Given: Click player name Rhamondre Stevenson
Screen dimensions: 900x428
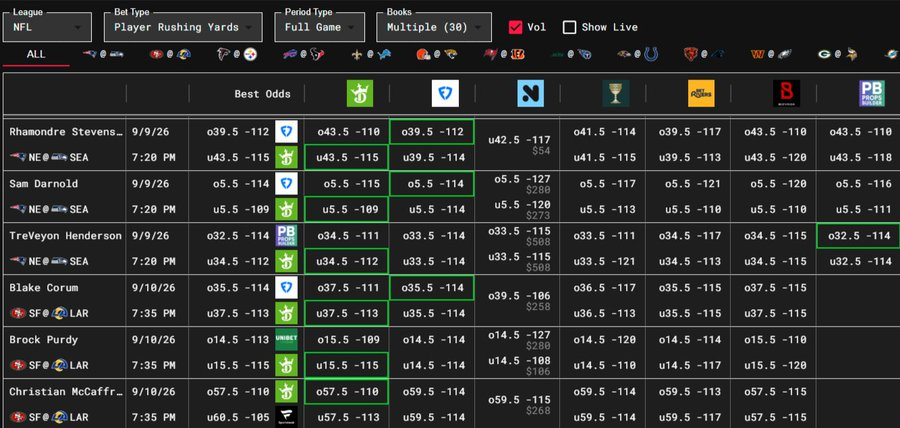Looking at the screenshot, I should 66,132.
